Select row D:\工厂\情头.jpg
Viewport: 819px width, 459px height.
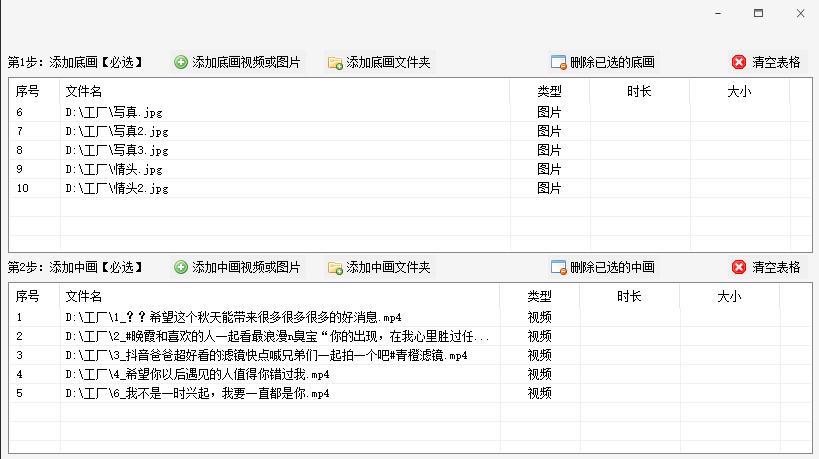410,169
